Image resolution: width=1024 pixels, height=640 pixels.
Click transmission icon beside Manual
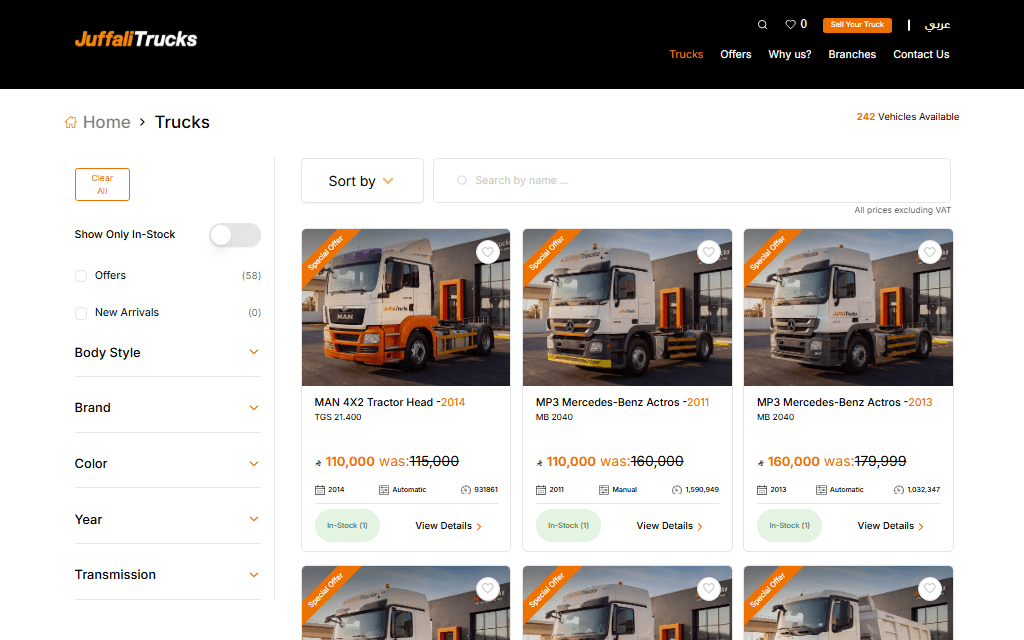(604, 490)
